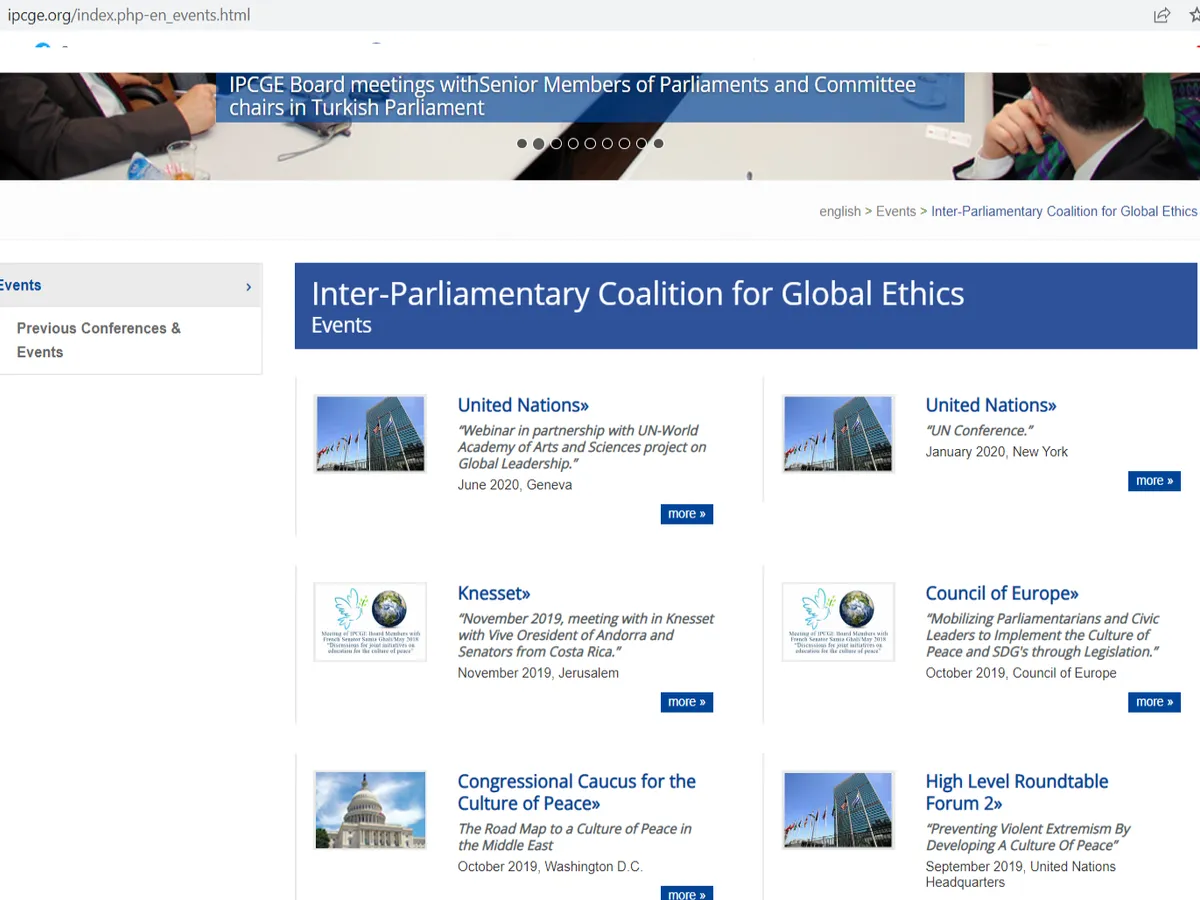Screen dimensions: 1200x900
Task: Click the Council of Europe event thumbnail
Action: [838, 621]
